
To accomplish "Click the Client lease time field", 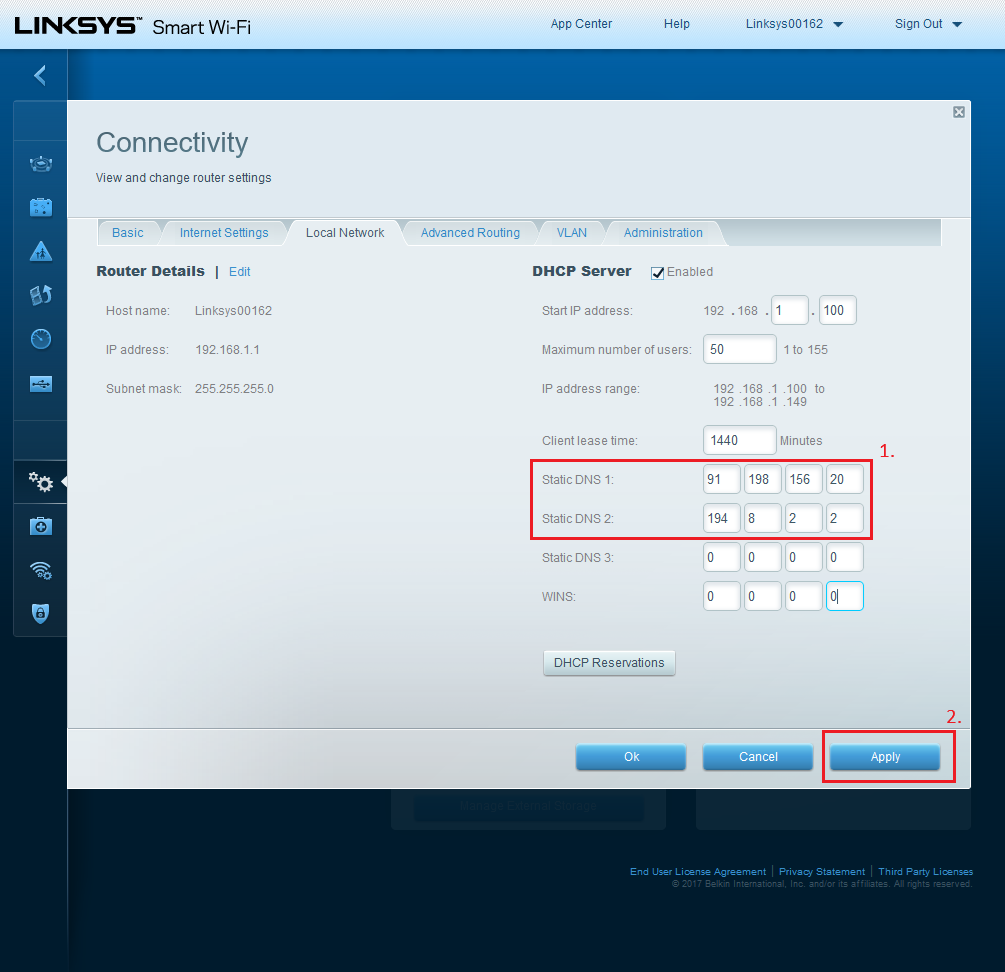I will coord(739,440).
